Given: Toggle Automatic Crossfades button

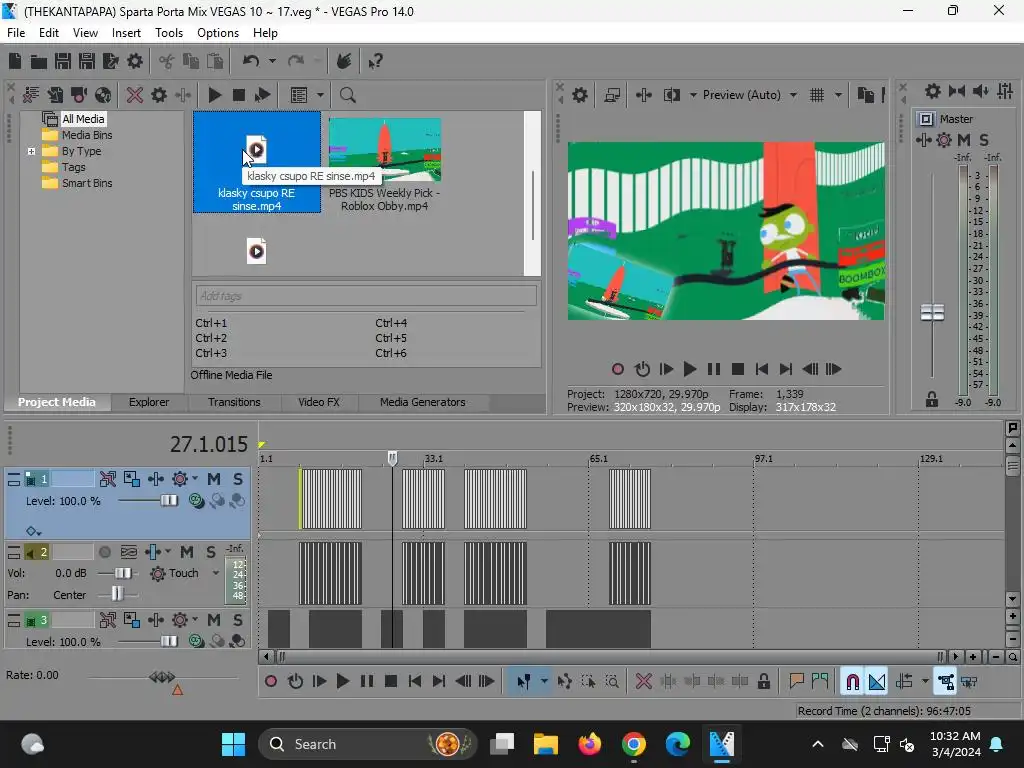Looking at the screenshot, I should (876, 682).
